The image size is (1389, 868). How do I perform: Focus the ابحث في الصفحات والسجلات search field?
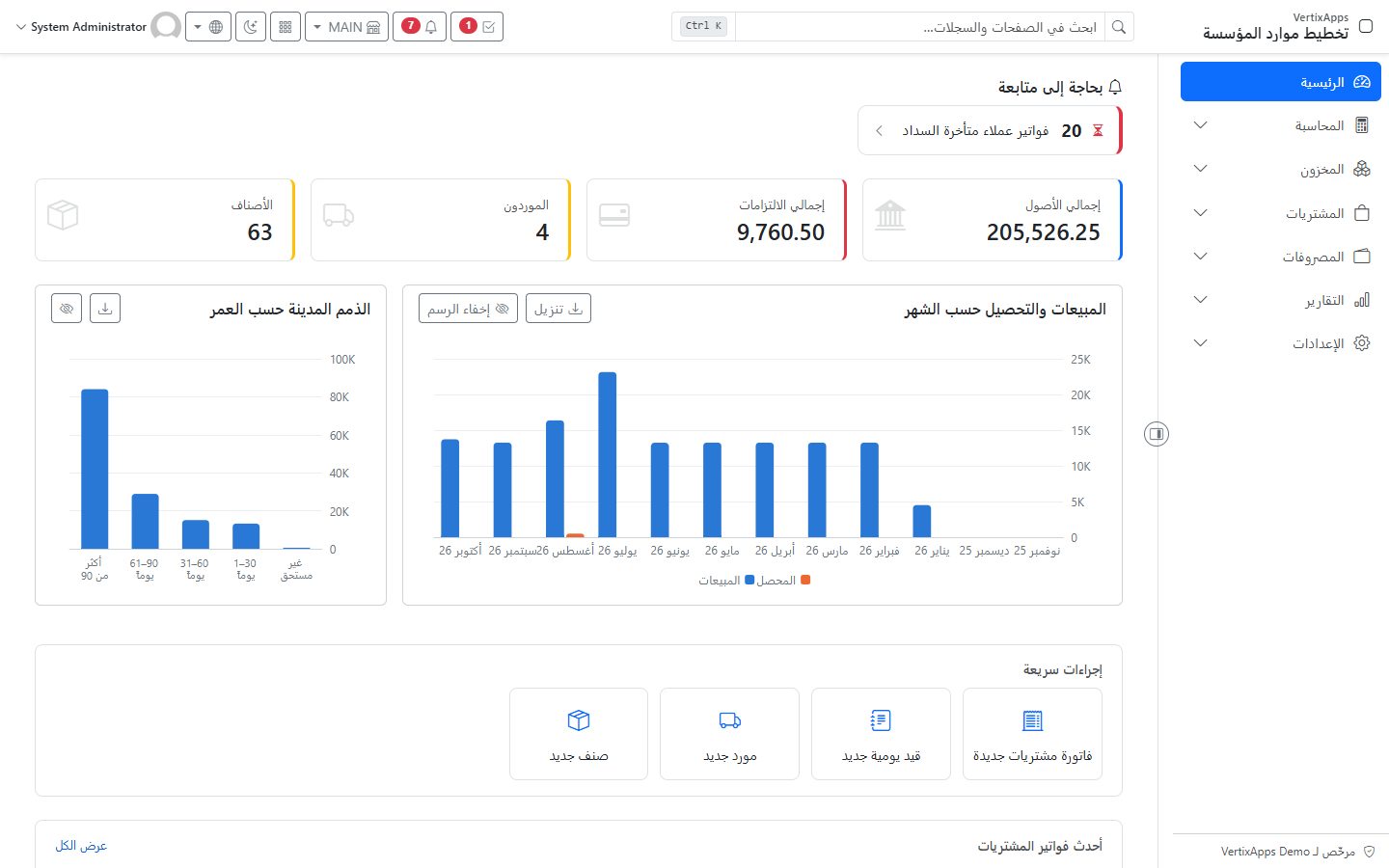[x=920, y=27]
